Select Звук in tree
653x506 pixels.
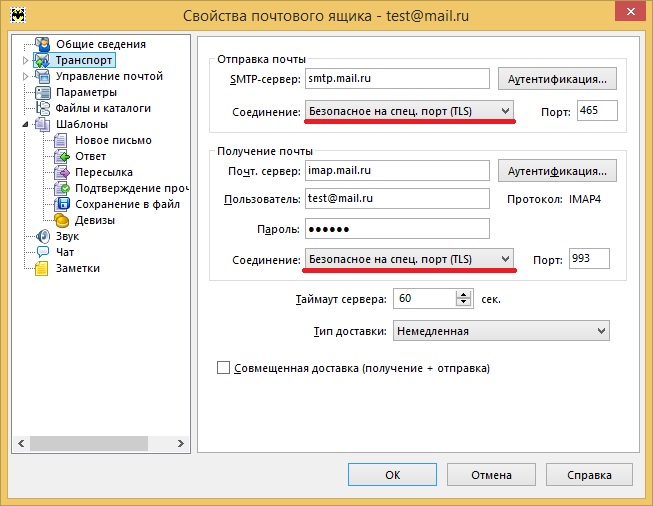pos(67,236)
